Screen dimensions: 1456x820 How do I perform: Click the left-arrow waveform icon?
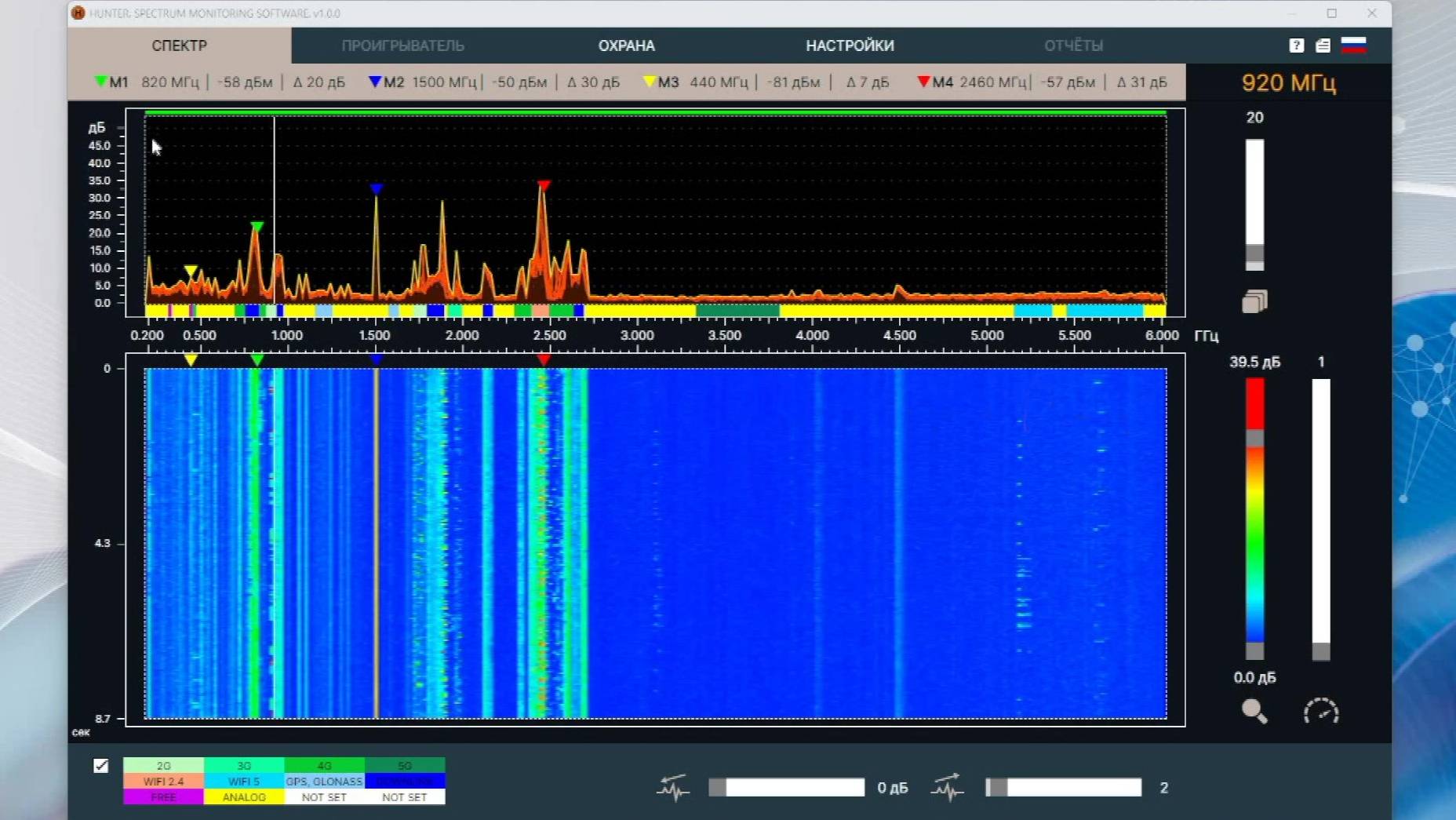click(673, 787)
